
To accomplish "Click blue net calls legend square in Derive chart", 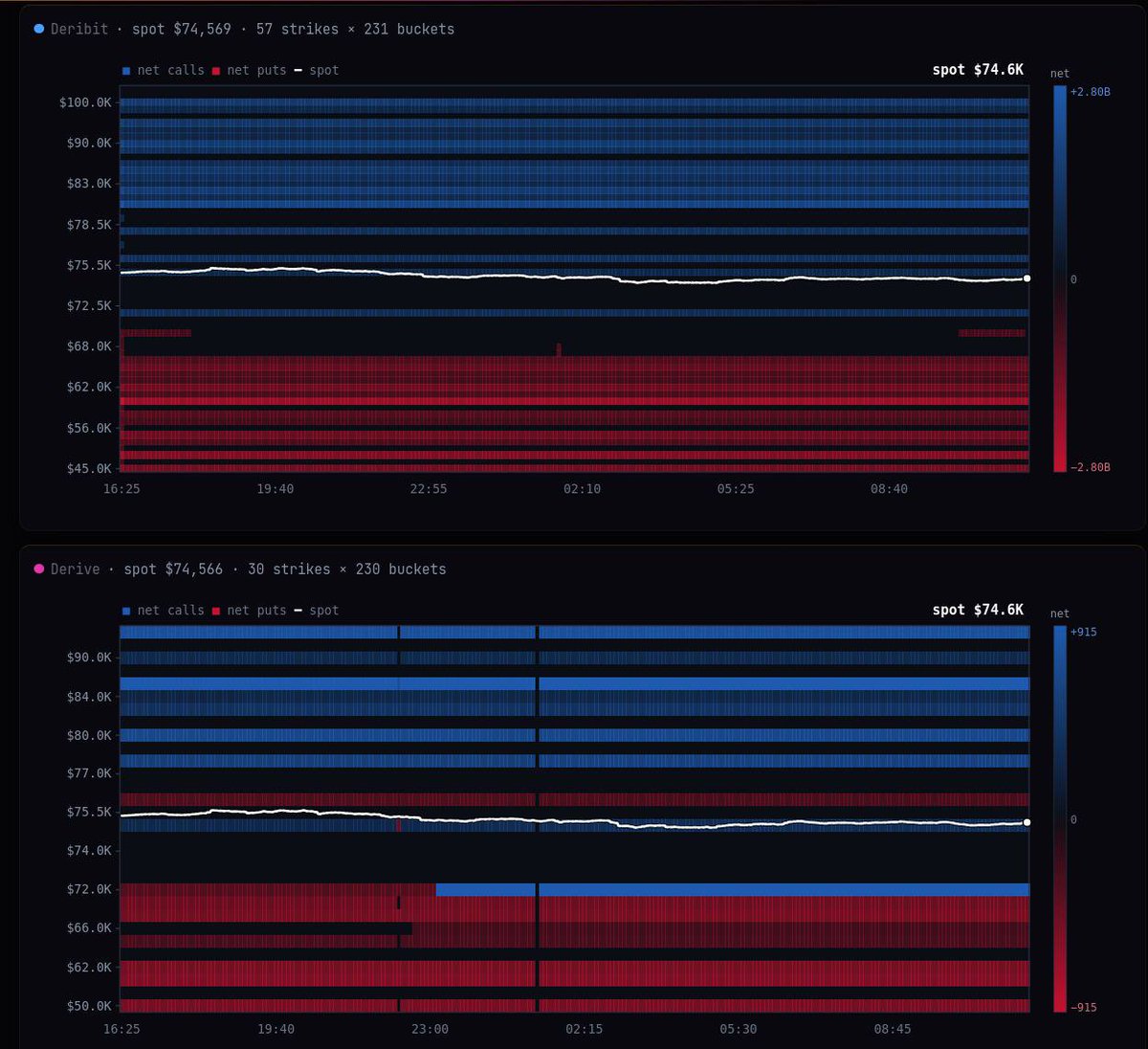I will tap(126, 611).
